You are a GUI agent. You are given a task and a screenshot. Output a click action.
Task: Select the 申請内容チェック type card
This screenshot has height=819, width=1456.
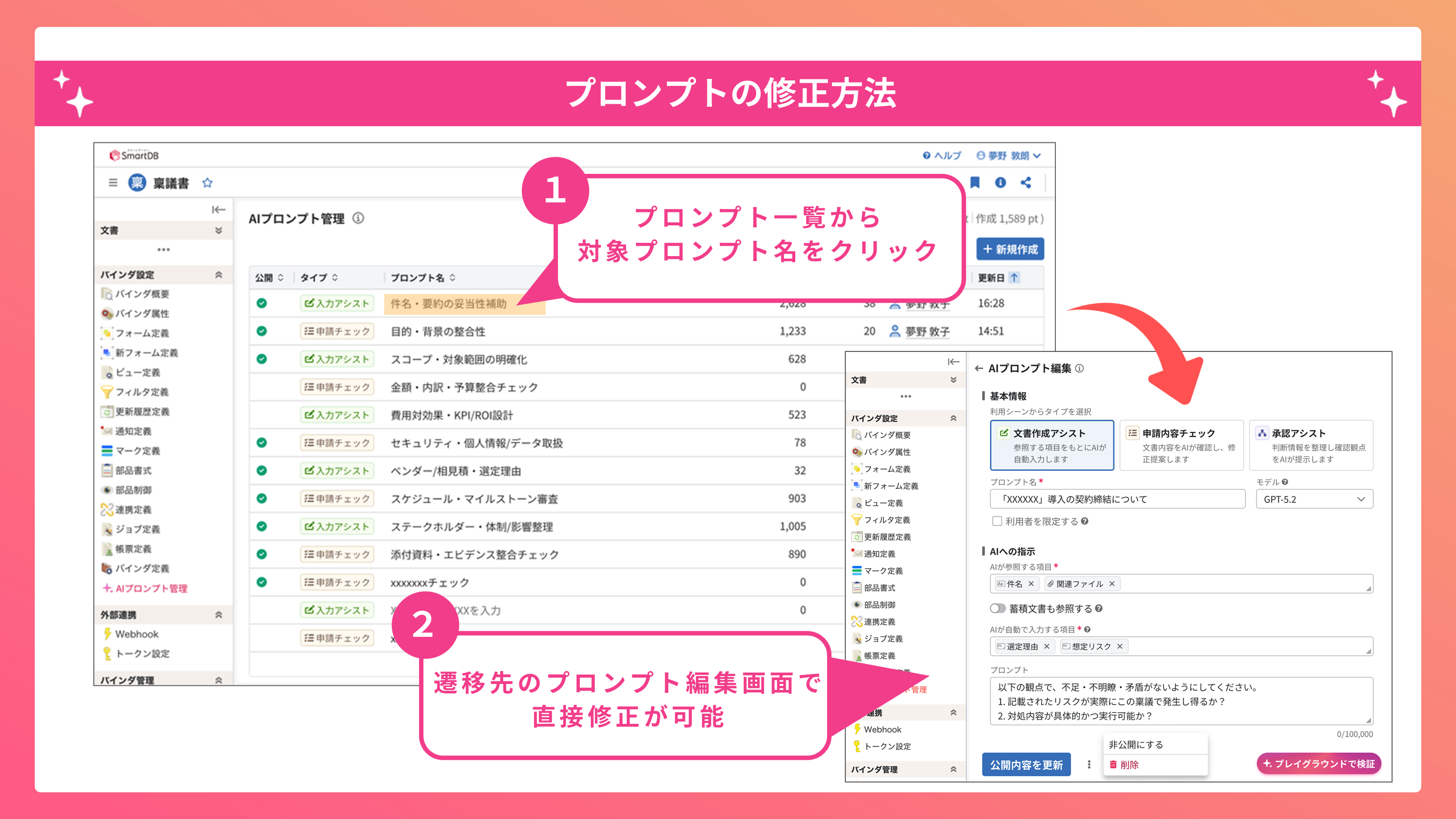point(1181,445)
